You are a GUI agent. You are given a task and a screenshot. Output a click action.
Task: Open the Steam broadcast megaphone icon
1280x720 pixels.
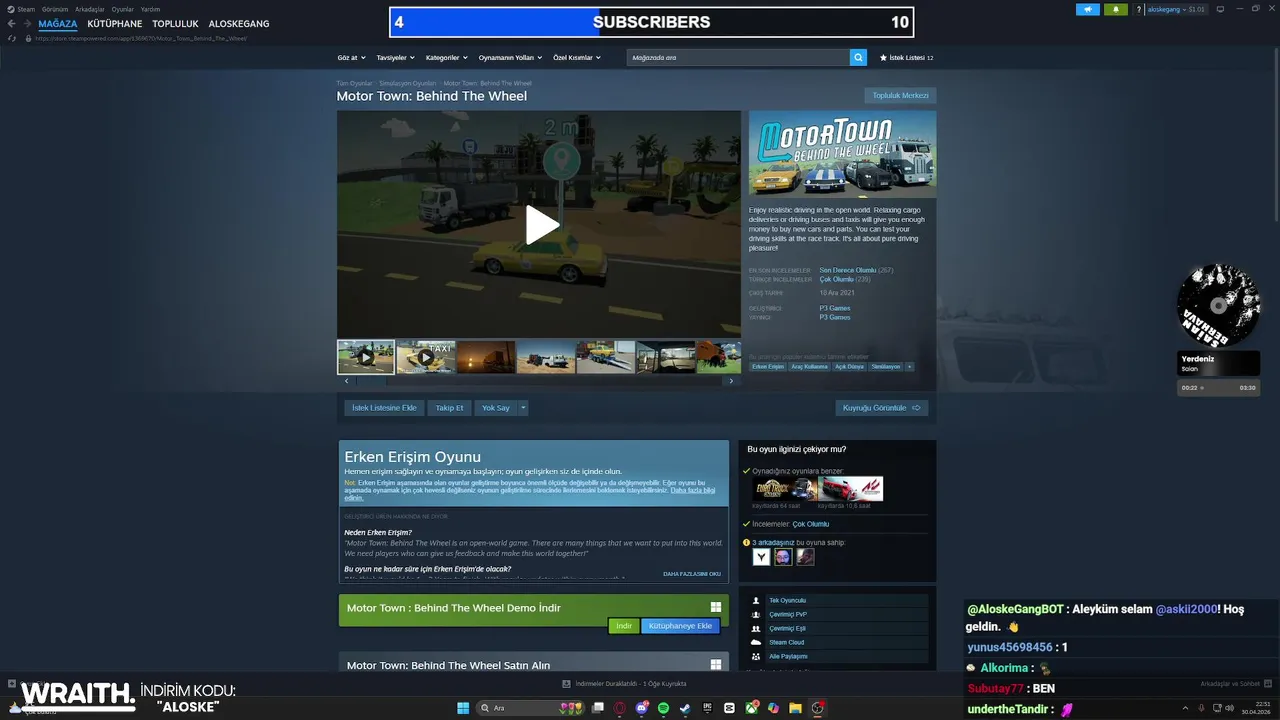click(1088, 9)
